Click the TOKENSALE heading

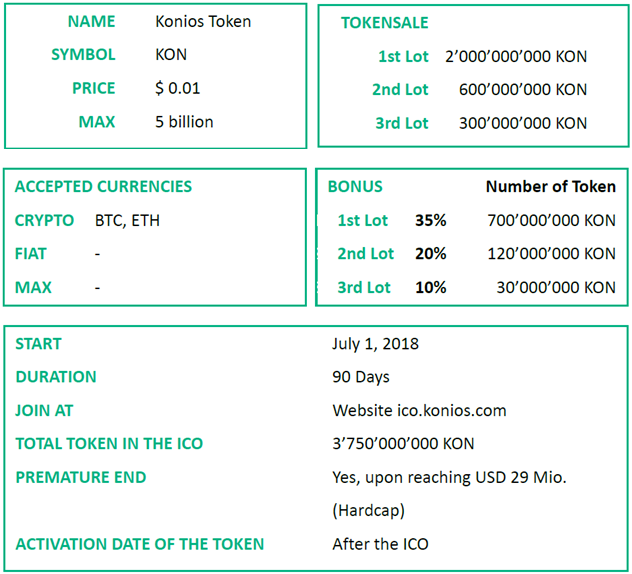pos(384,23)
